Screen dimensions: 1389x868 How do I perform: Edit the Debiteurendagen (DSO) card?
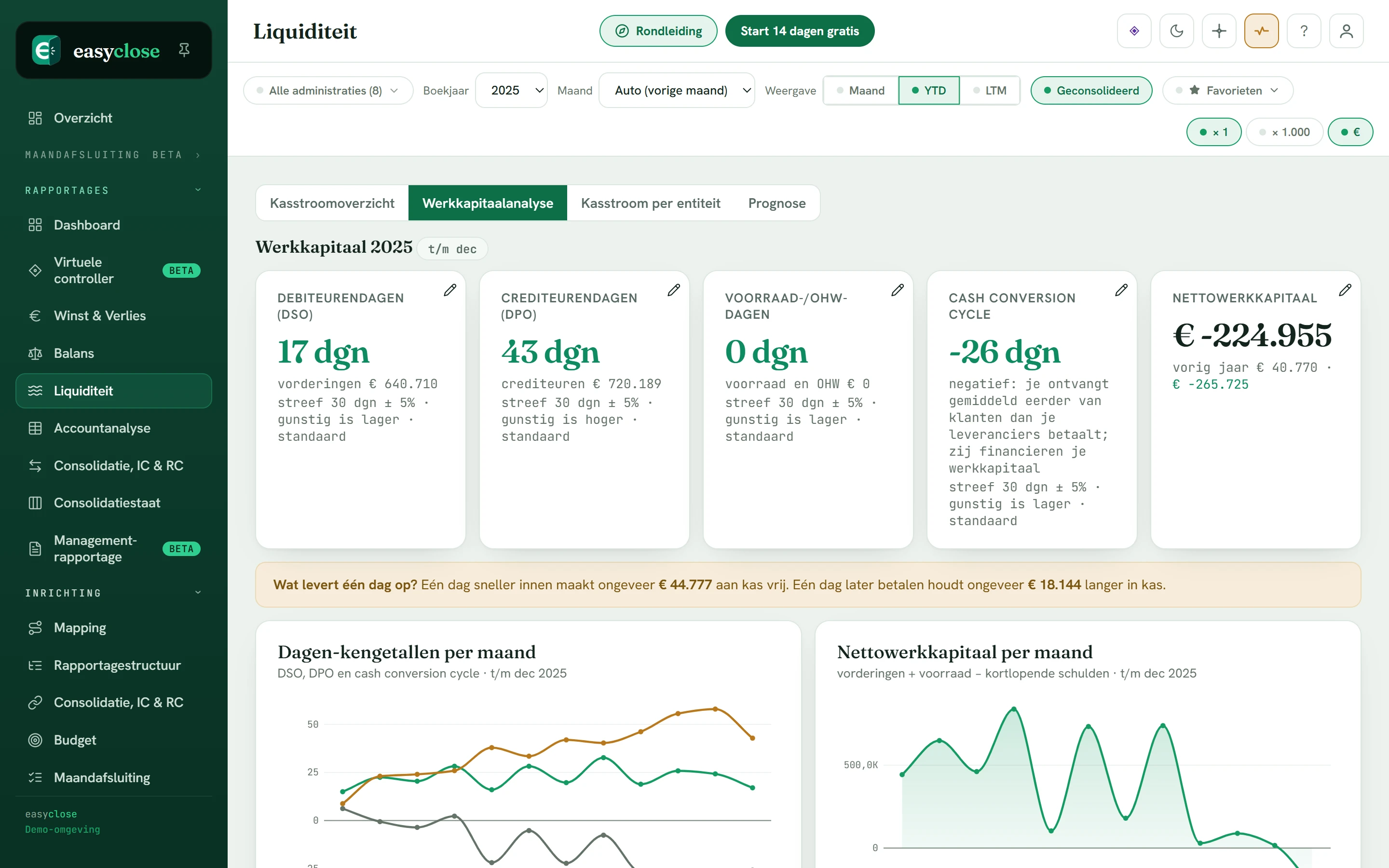click(450, 290)
